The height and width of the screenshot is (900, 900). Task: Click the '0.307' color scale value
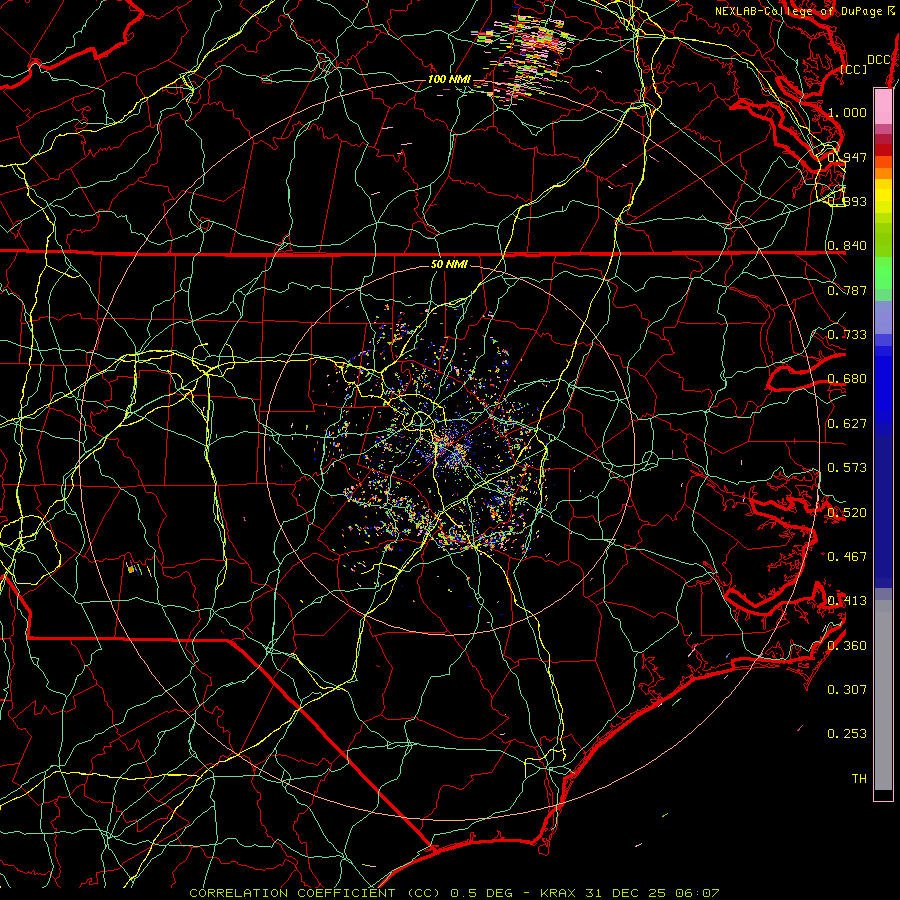[x=847, y=689]
